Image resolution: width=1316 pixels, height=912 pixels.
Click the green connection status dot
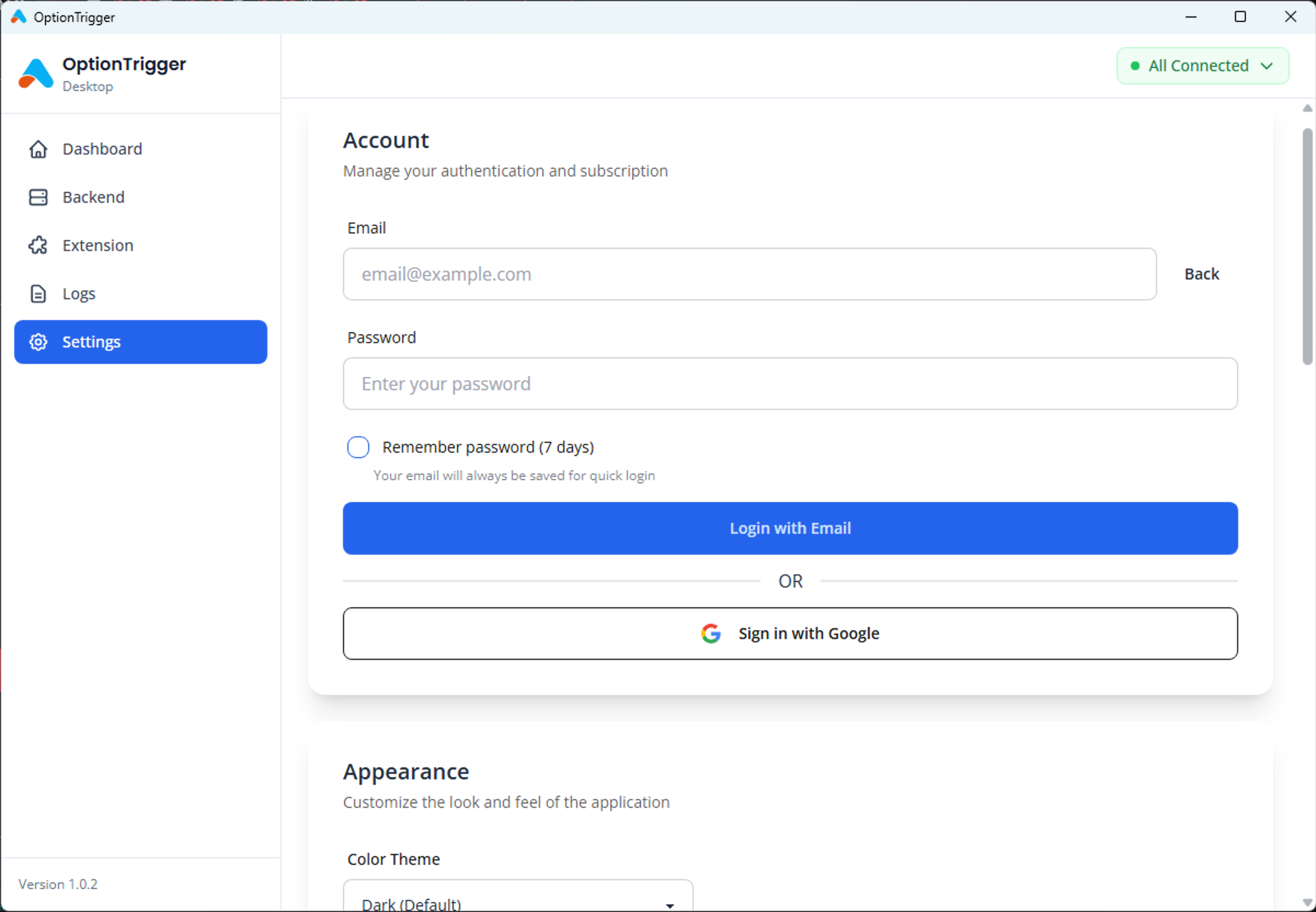[x=1136, y=66]
